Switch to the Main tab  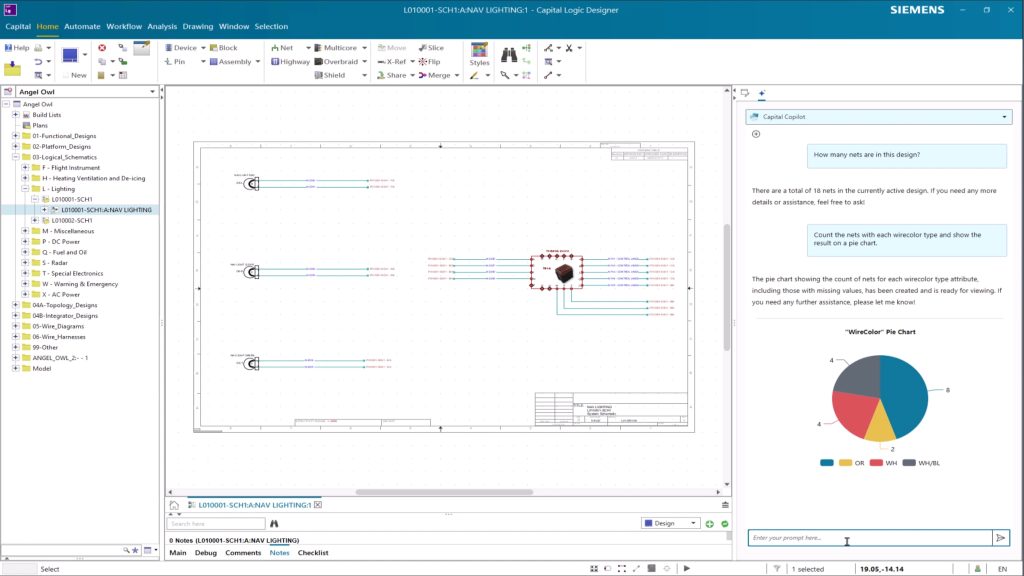pyautogui.click(x=178, y=553)
